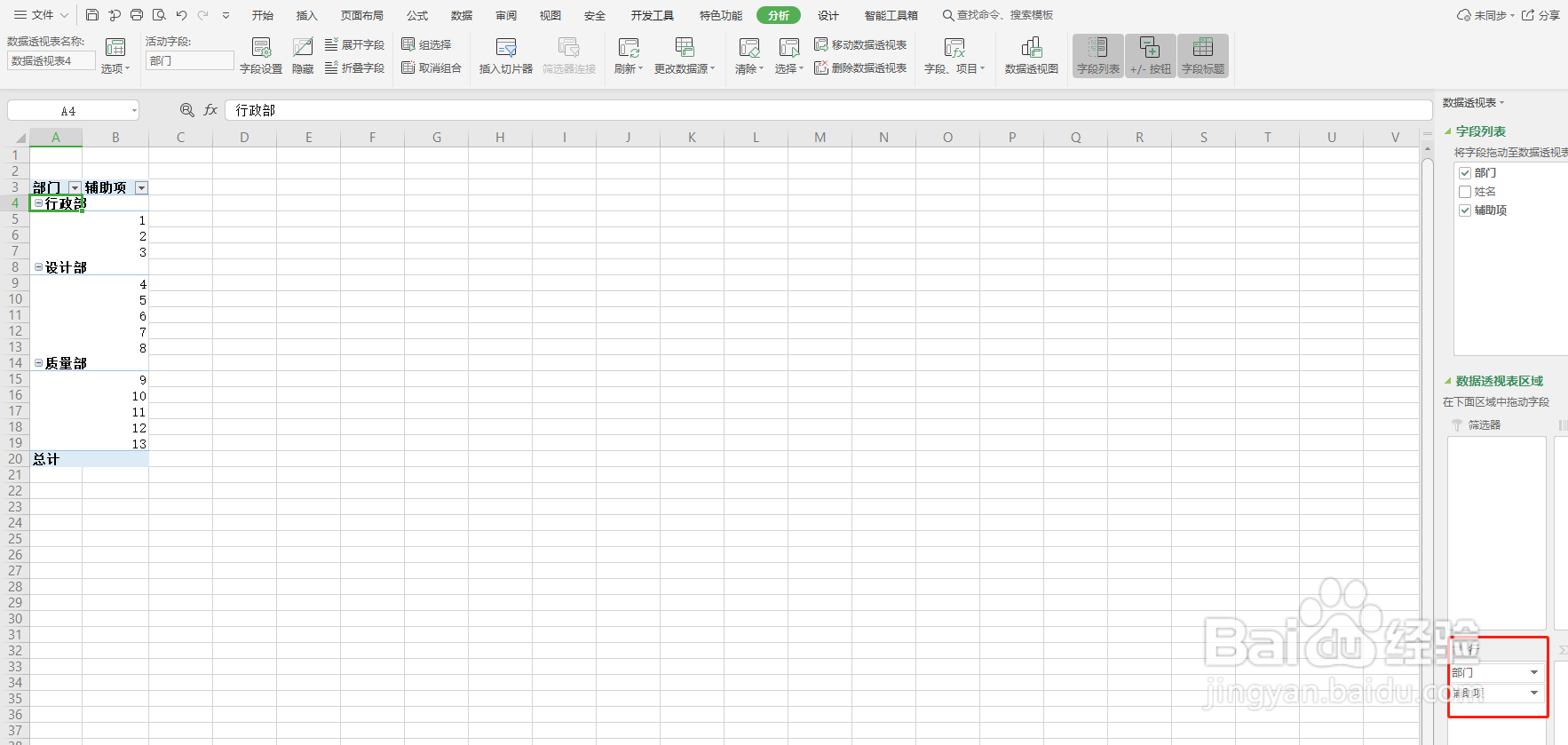The width and height of the screenshot is (1568, 745).
Task: Switch to the 设计 tab
Action: pyautogui.click(x=828, y=15)
